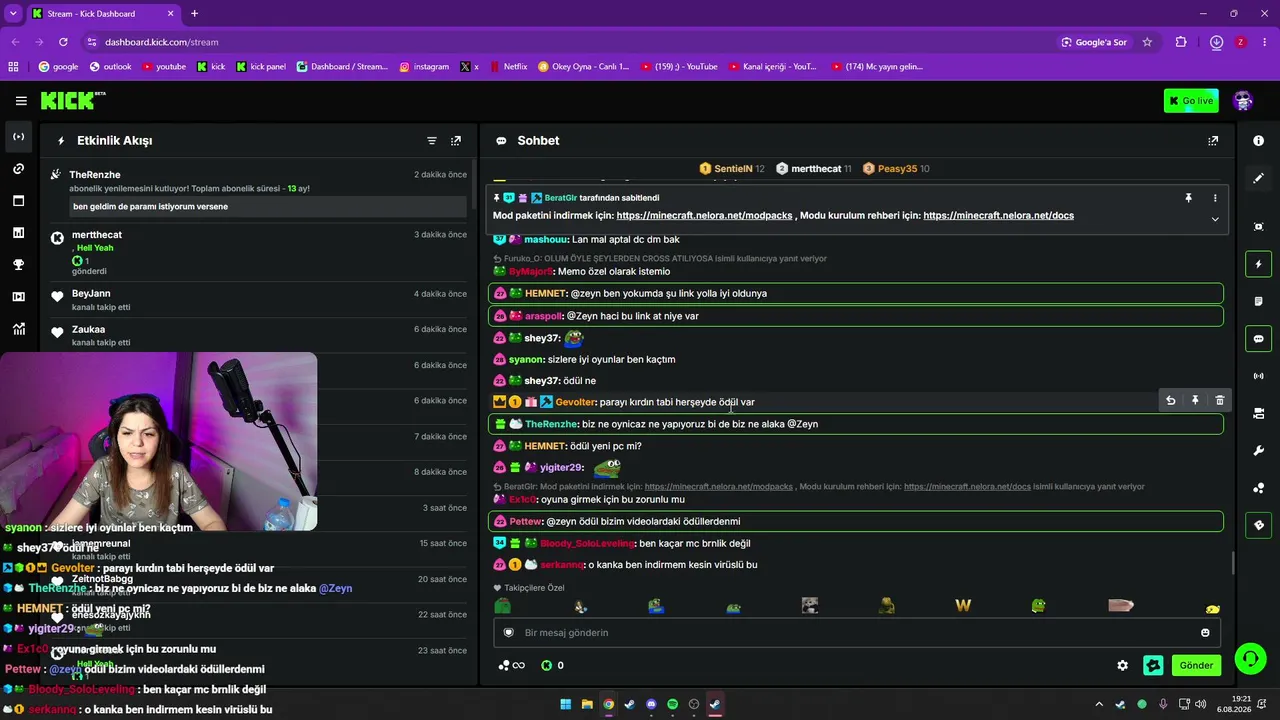The height and width of the screenshot is (720, 1280).
Task: Bookmark this page with the star icon
Action: pos(1147,42)
